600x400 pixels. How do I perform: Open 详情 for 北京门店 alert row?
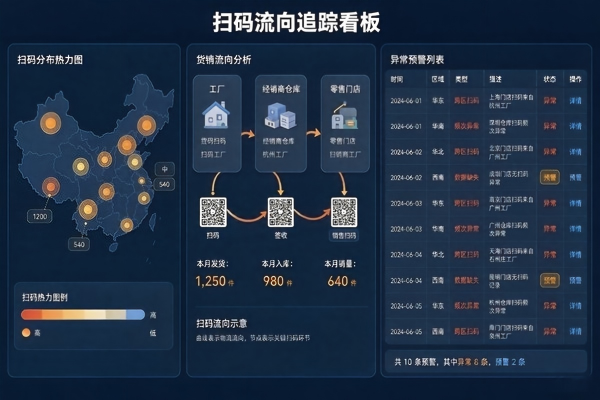point(575,152)
